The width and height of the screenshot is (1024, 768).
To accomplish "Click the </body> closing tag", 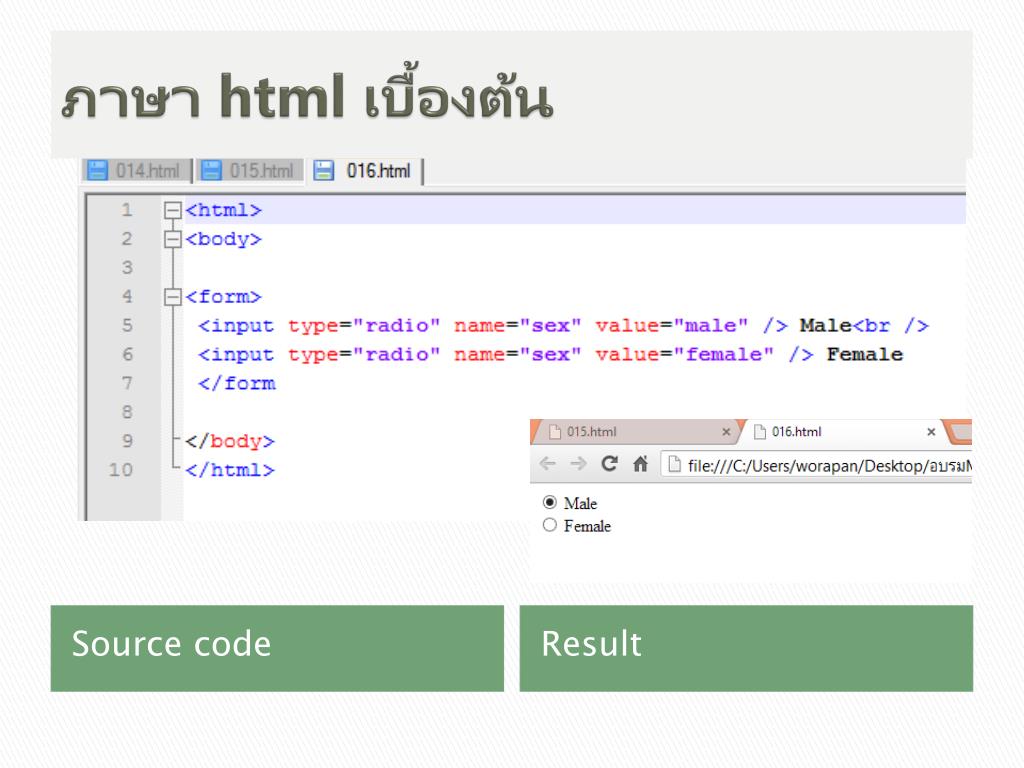I will (230, 441).
